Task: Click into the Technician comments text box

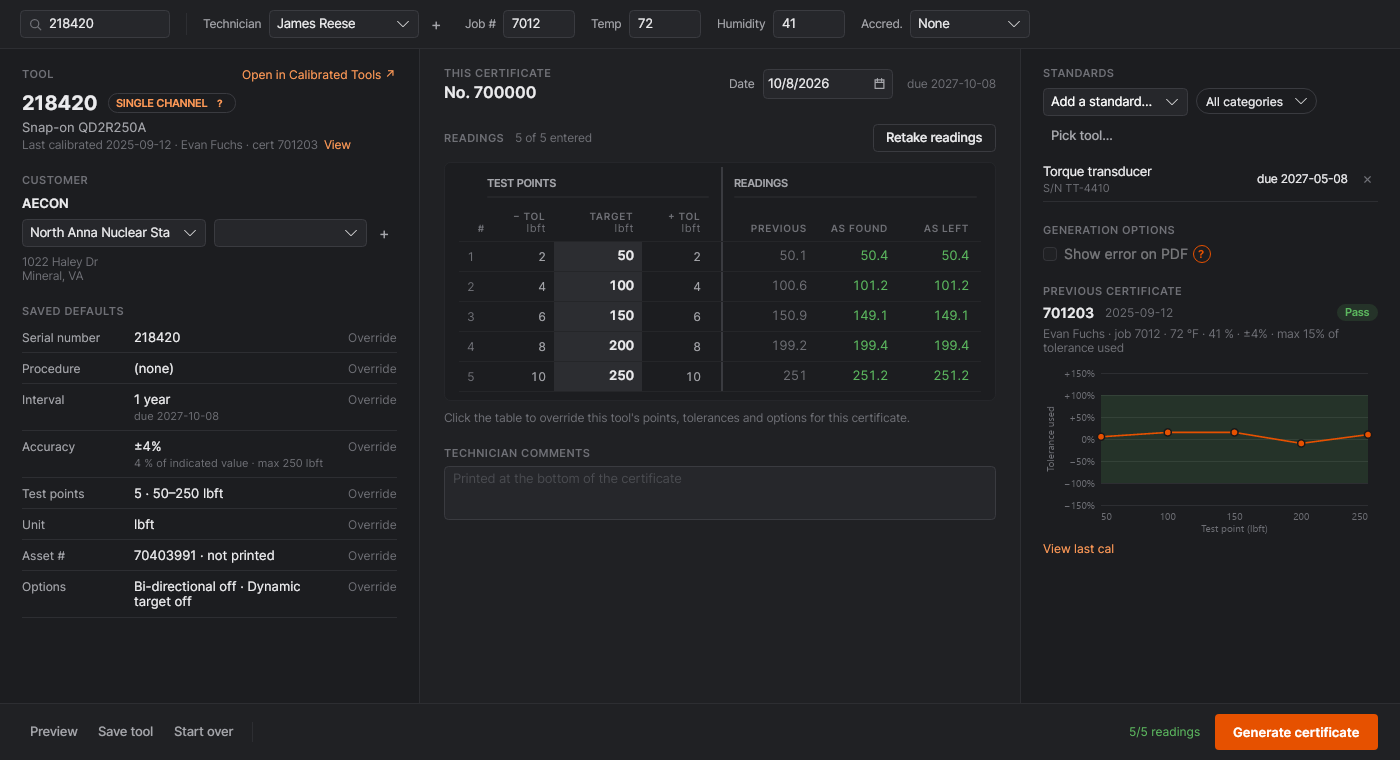Action: pos(720,493)
